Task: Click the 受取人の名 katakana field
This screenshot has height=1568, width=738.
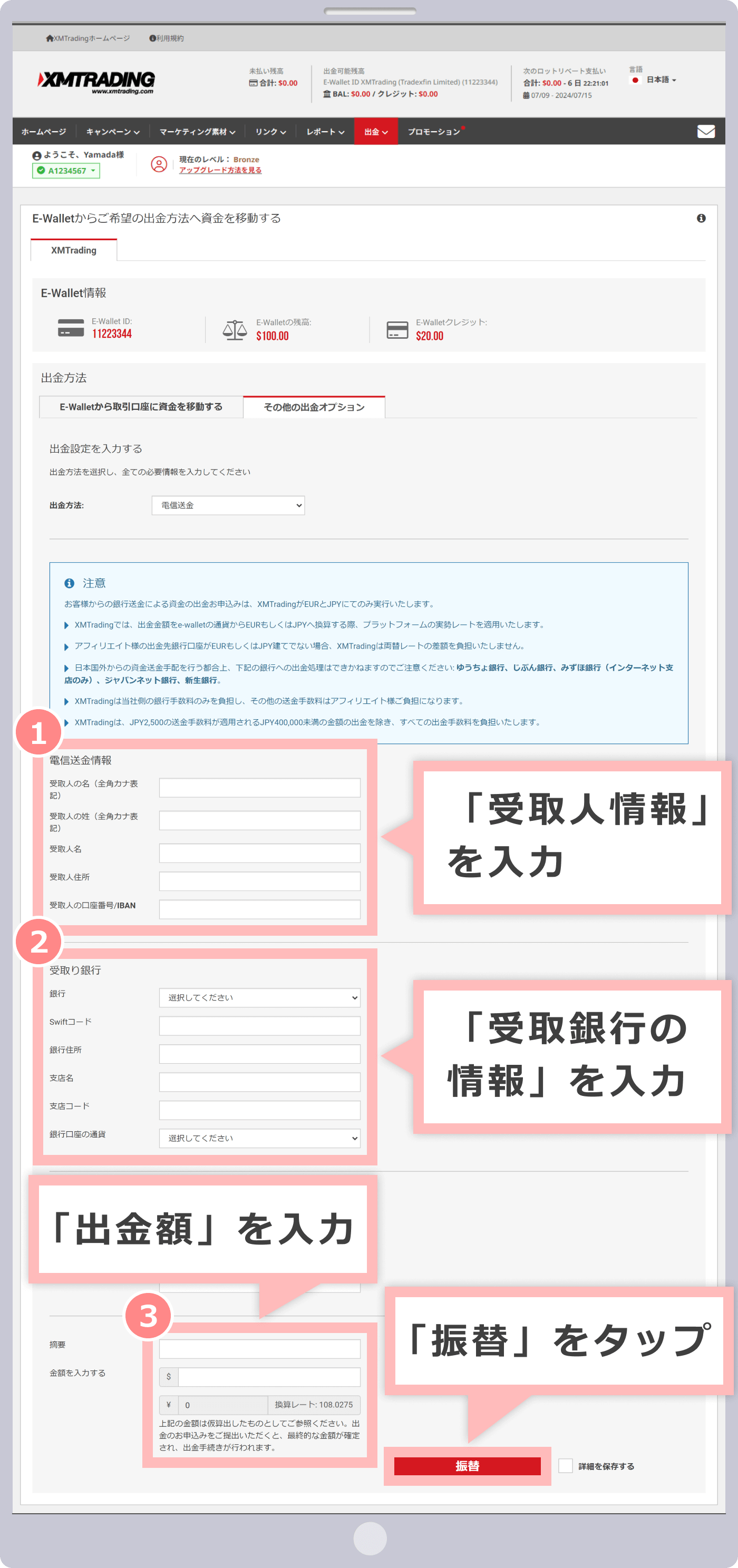Action: (x=259, y=788)
